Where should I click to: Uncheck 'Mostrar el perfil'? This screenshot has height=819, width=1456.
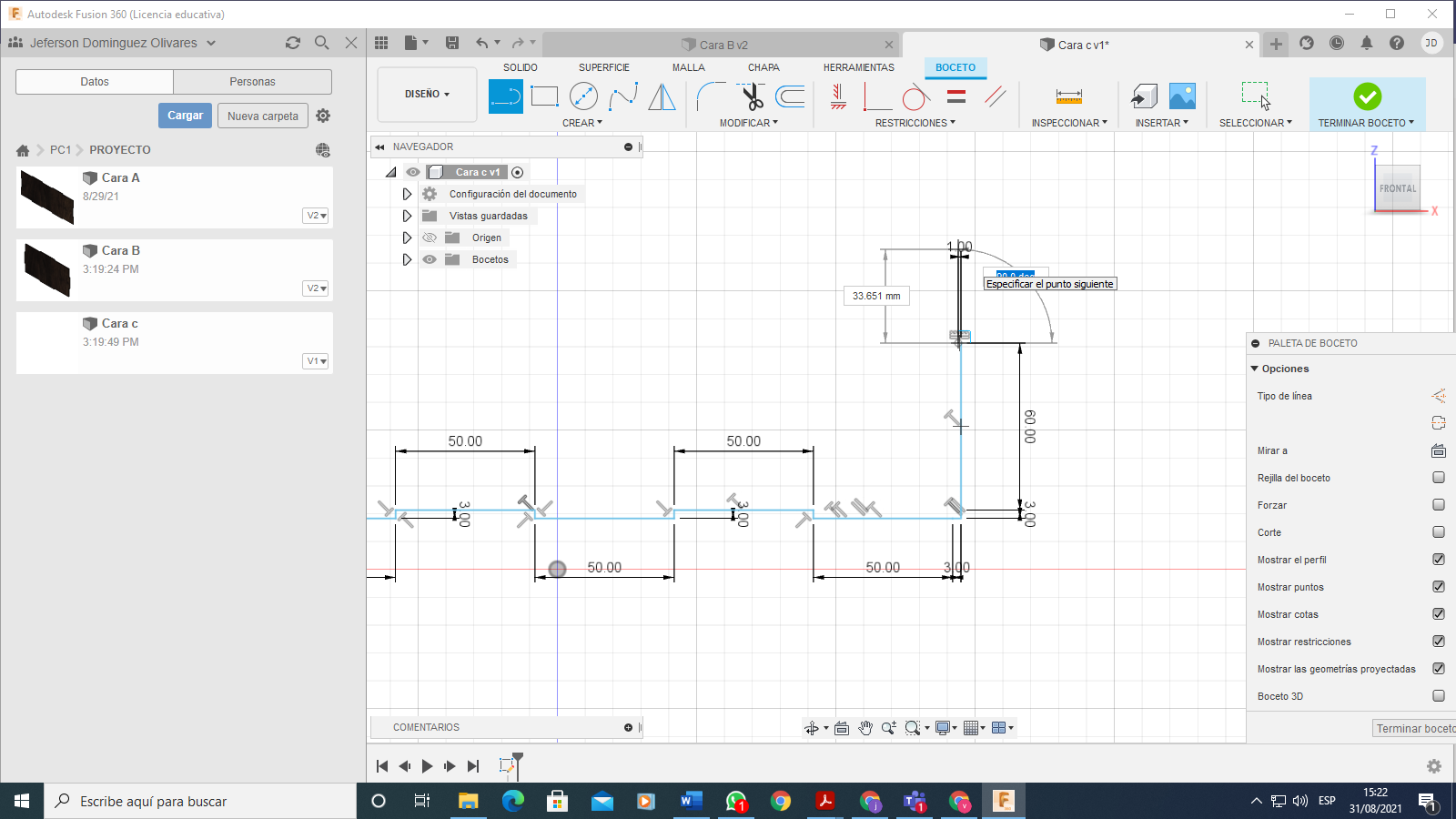pyautogui.click(x=1439, y=560)
